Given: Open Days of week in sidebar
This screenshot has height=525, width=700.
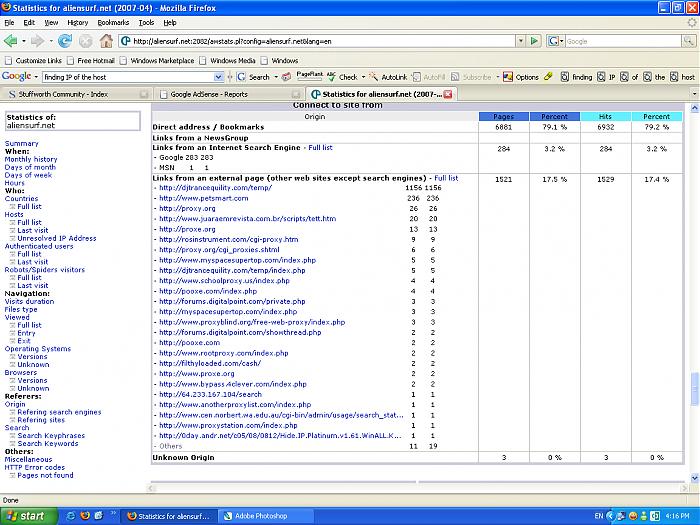Looking at the screenshot, I should 28,175.
